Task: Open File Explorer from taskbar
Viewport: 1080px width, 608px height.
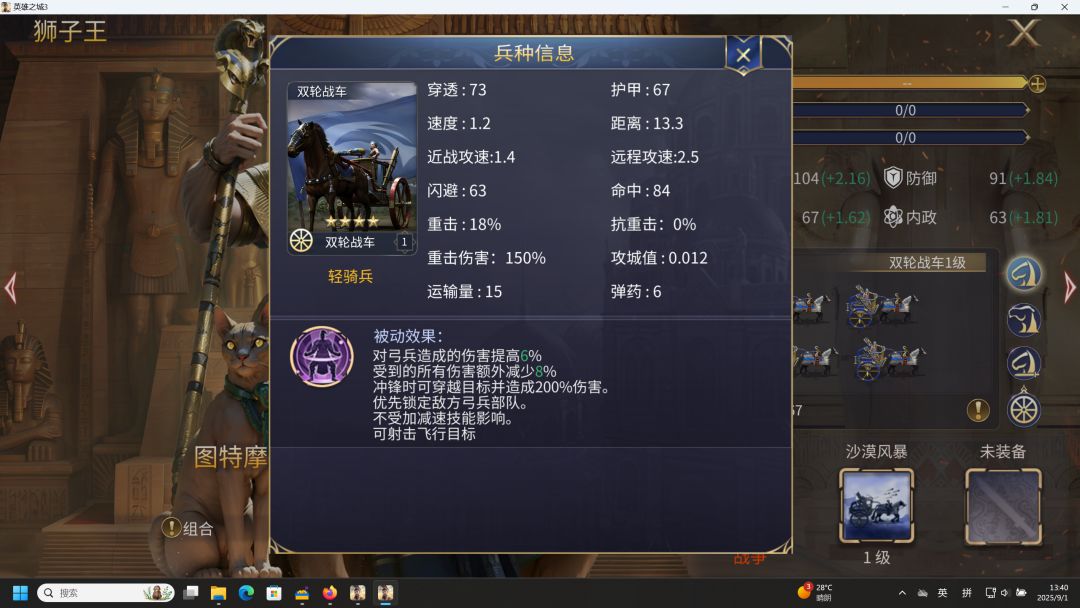Action: click(218, 593)
